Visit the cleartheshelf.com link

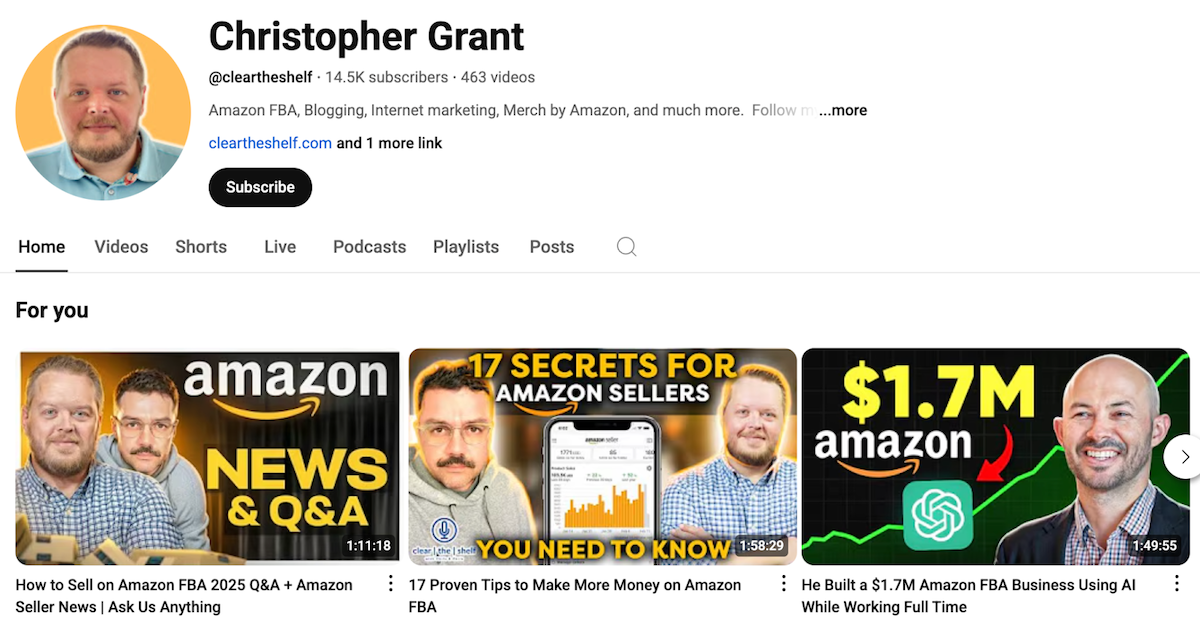coord(270,143)
